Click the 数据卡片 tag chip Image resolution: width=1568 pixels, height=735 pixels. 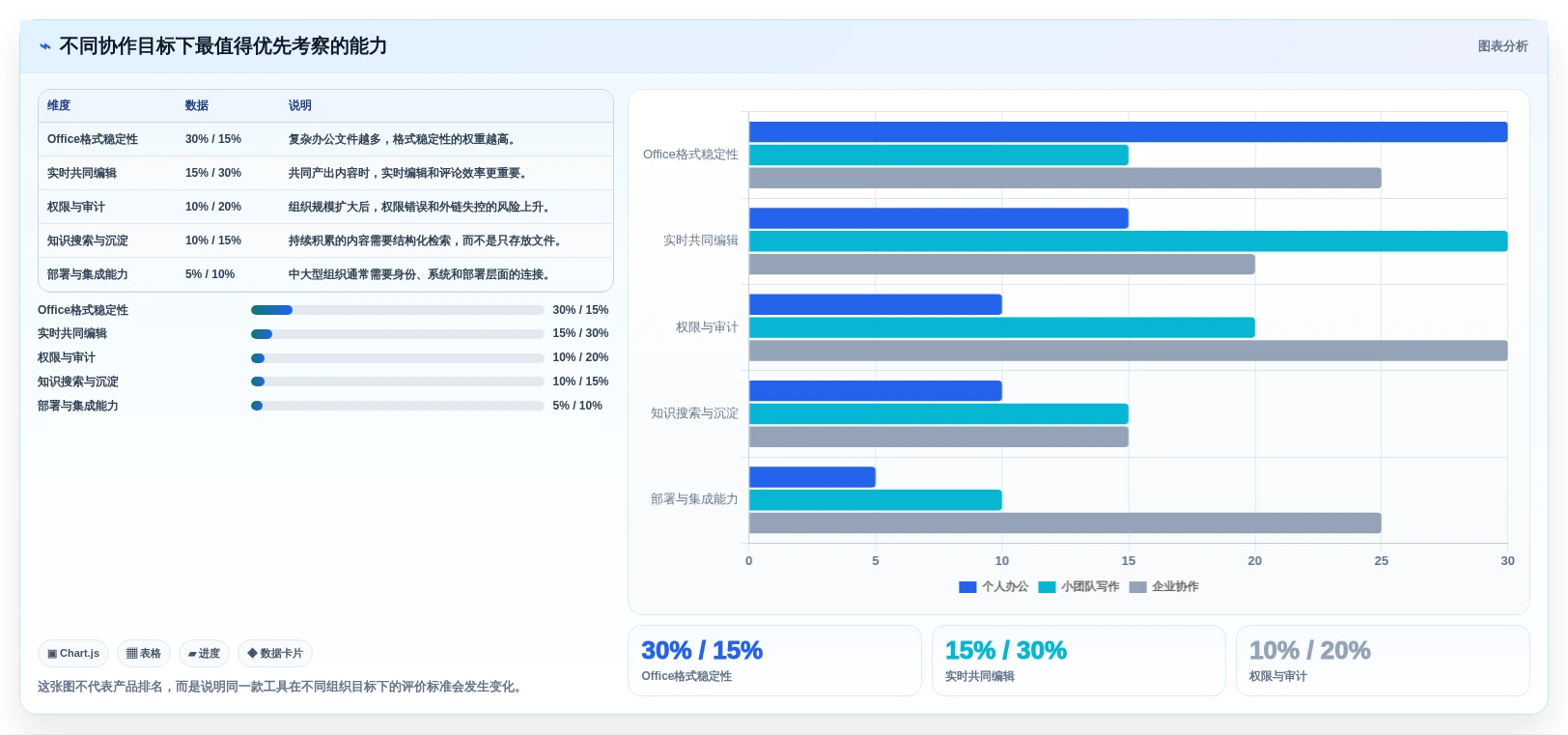(275, 654)
